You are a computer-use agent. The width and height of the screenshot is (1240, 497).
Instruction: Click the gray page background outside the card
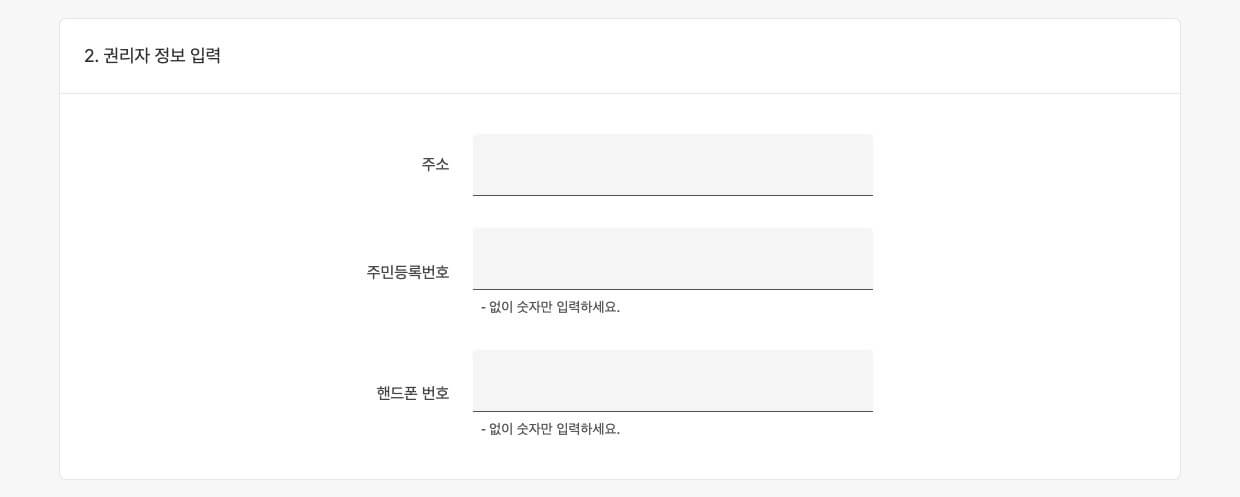[28, 250]
